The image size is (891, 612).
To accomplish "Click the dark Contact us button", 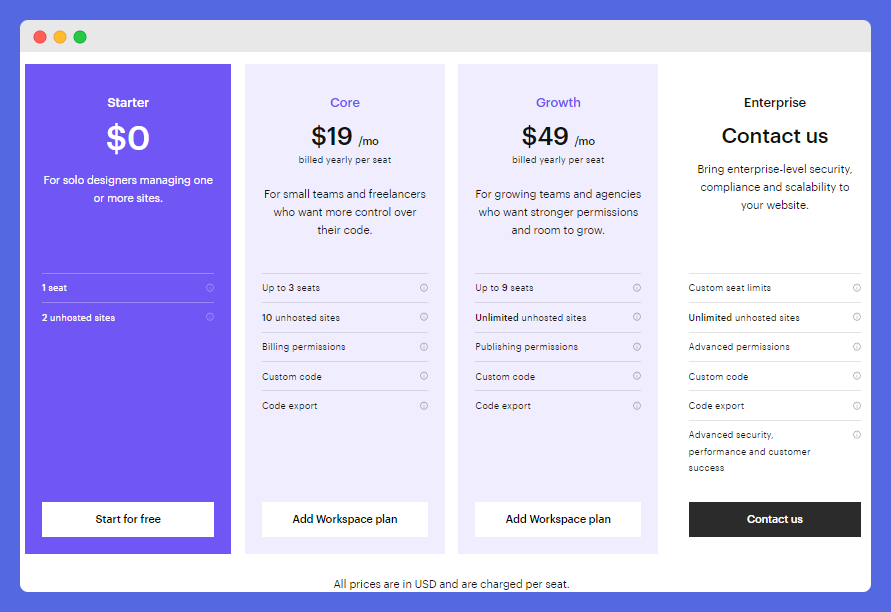I will 775,519.
